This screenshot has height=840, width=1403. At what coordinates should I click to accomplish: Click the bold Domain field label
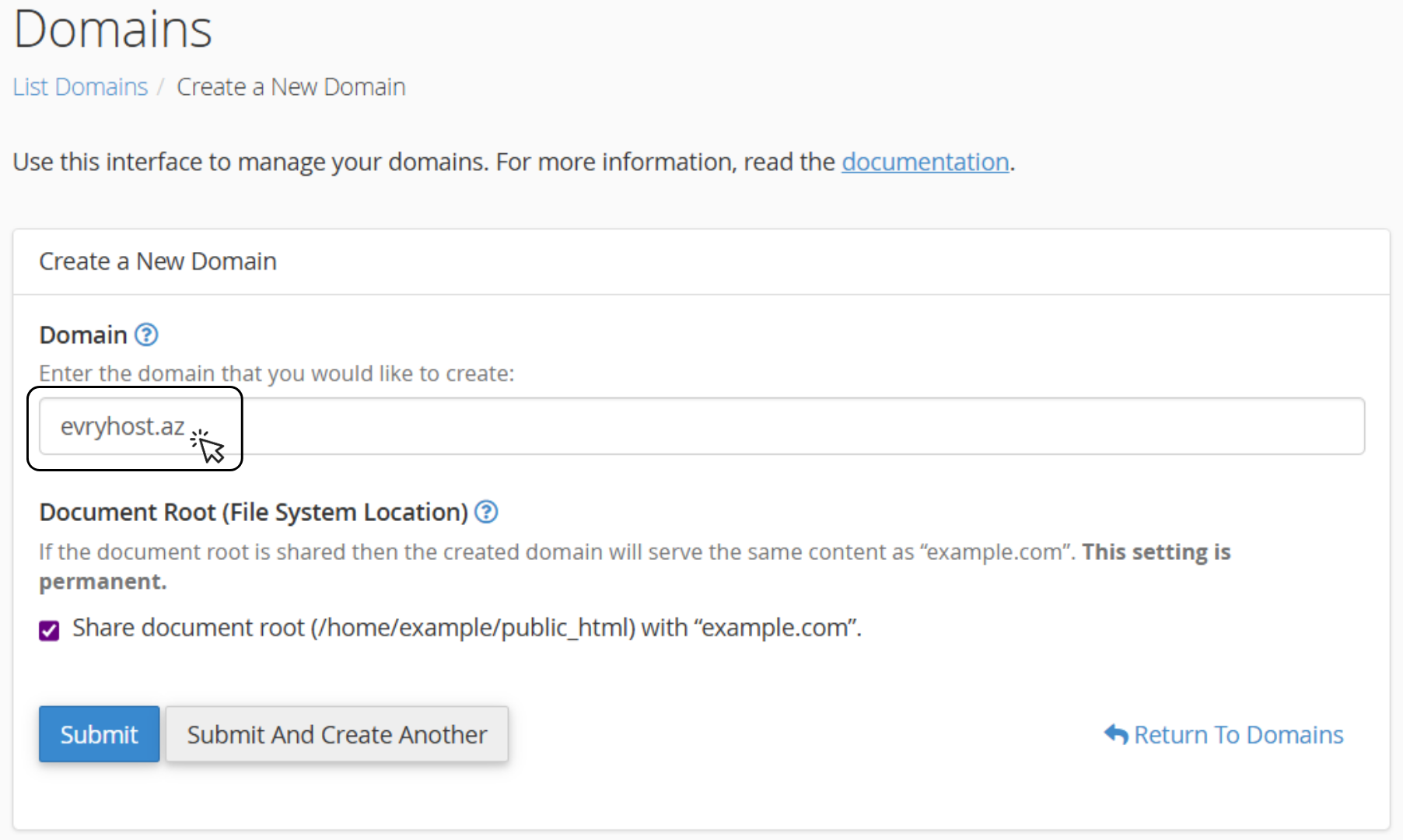[x=83, y=334]
